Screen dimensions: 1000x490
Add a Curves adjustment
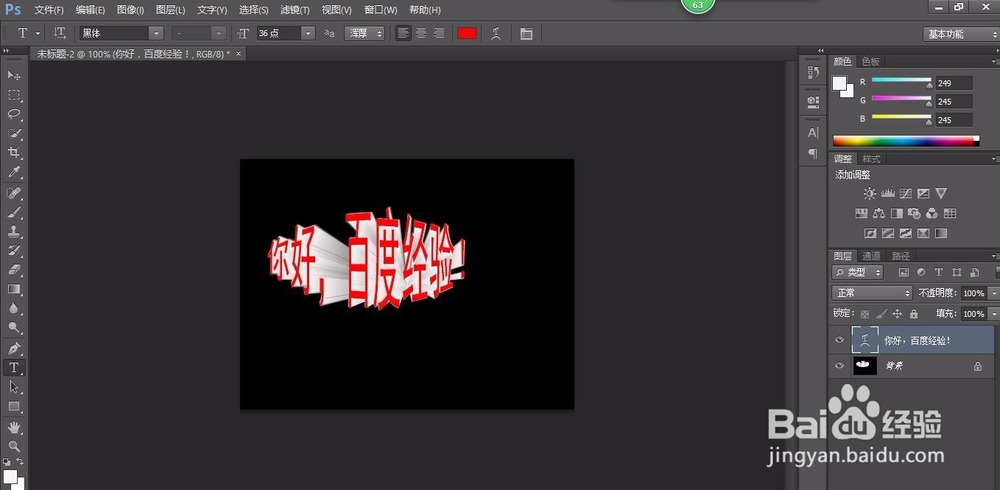905,193
